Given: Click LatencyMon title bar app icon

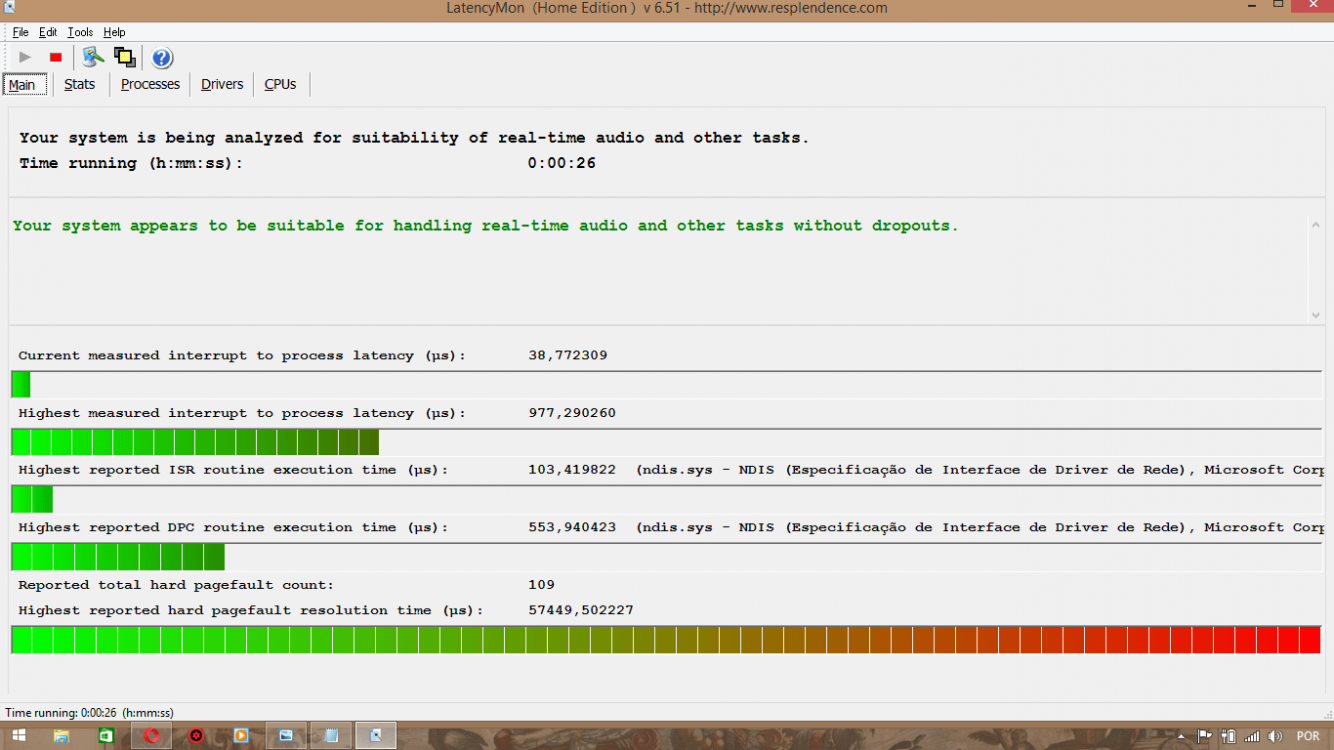Looking at the screenshot, I should [x=10, y=8].
